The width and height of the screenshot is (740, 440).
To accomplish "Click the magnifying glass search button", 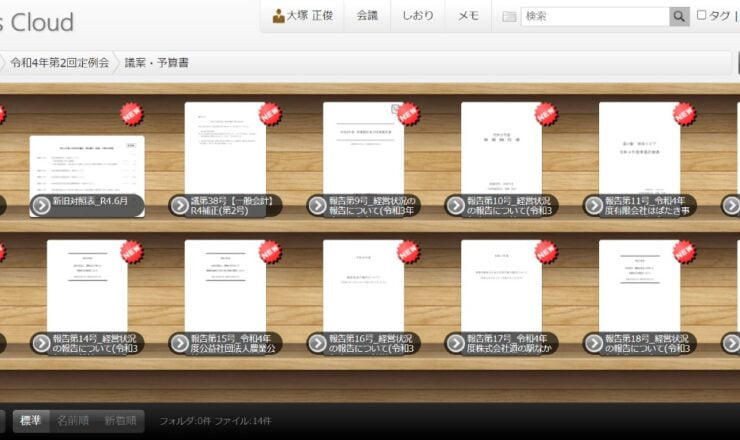I will point(679,16).
